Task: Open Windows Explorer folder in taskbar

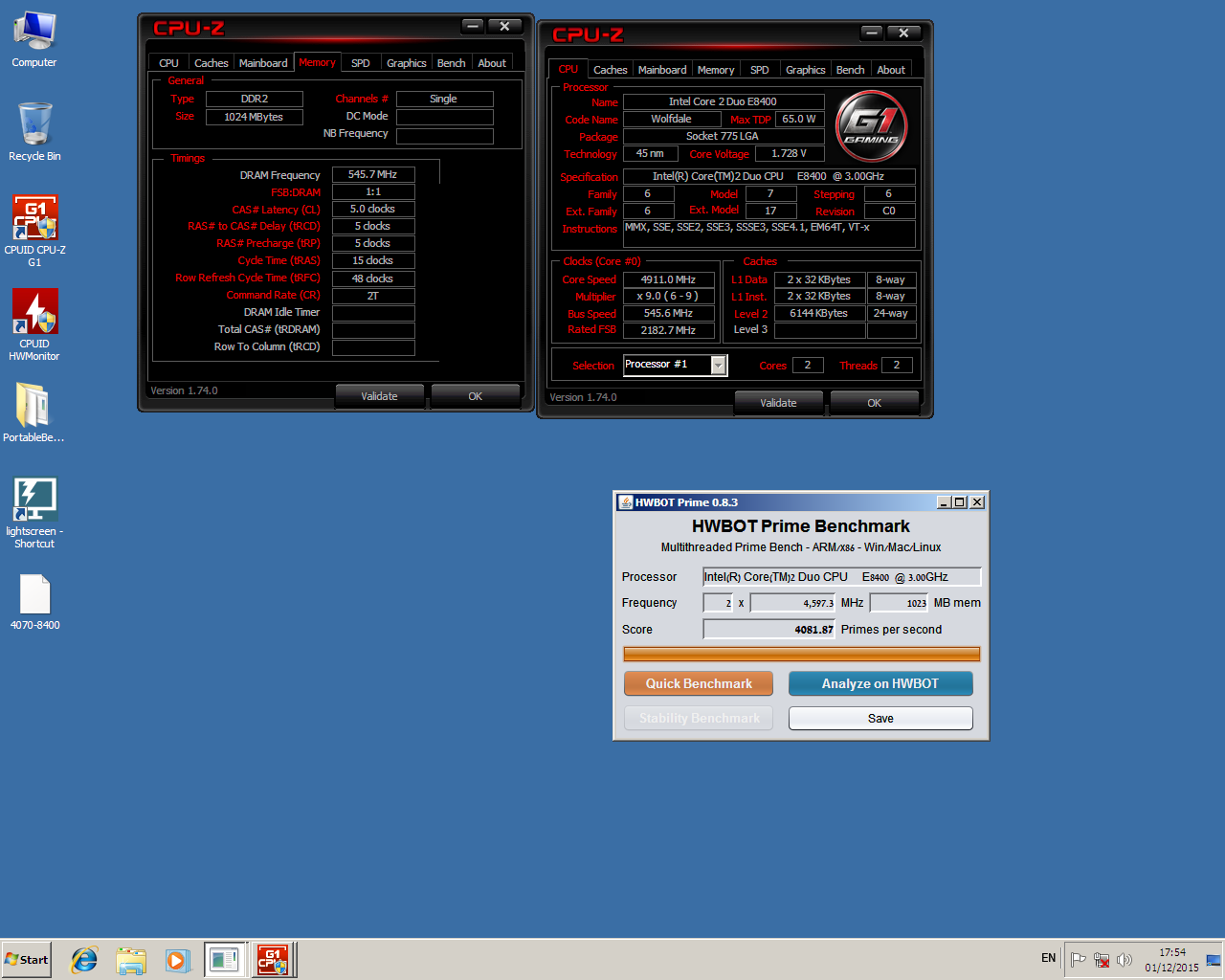Action: coord(131,960)
